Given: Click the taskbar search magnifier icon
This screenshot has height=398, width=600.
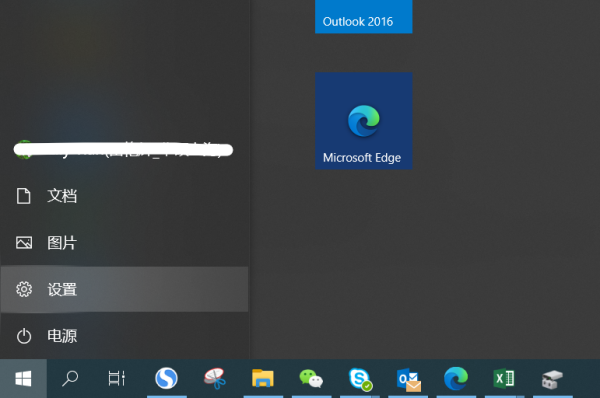Looking at the screenshot, I should 70,379.
